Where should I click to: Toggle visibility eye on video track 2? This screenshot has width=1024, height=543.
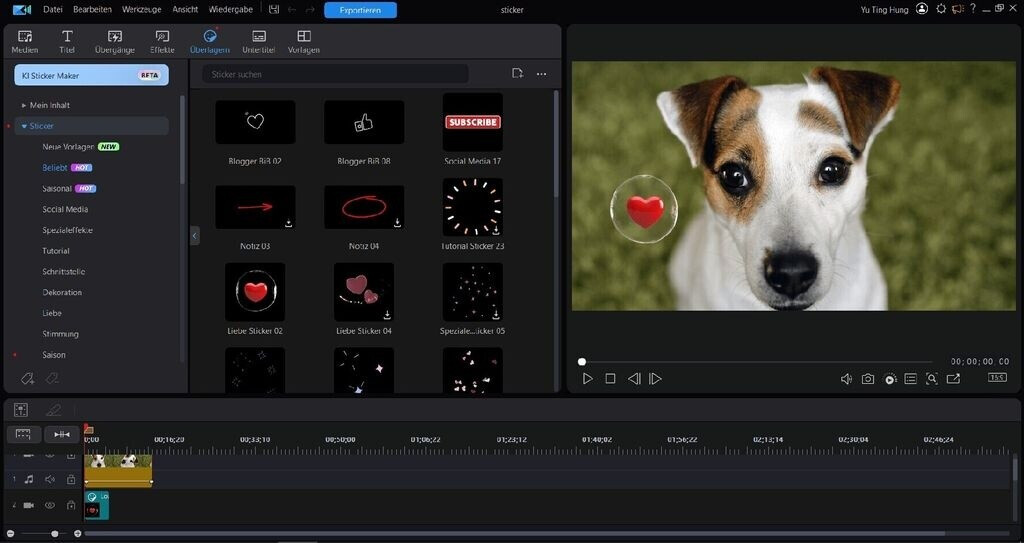click(x=49, y=505)
